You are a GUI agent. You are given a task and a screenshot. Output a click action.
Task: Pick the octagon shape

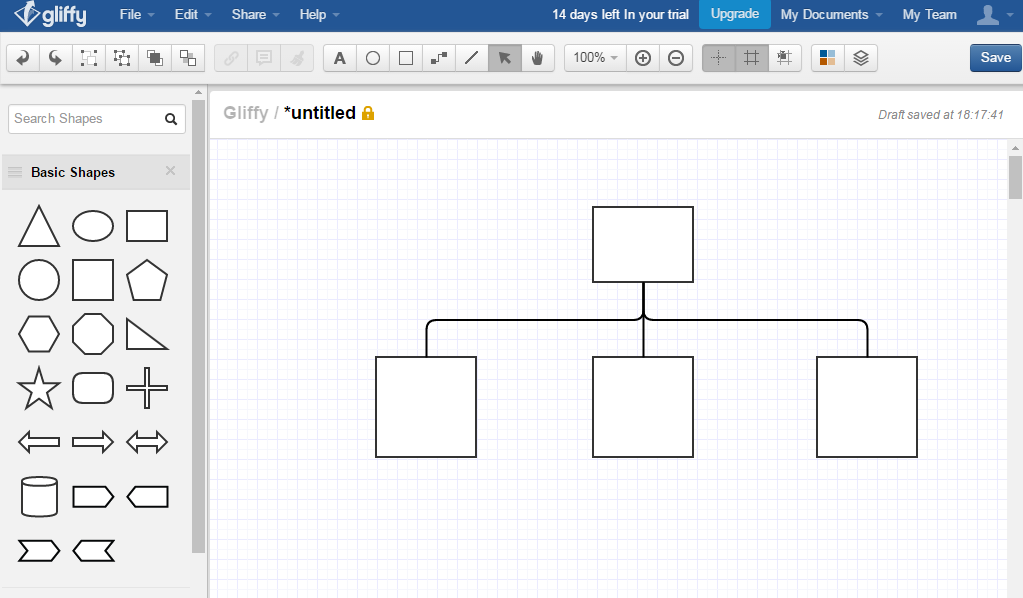click(93, 335)
